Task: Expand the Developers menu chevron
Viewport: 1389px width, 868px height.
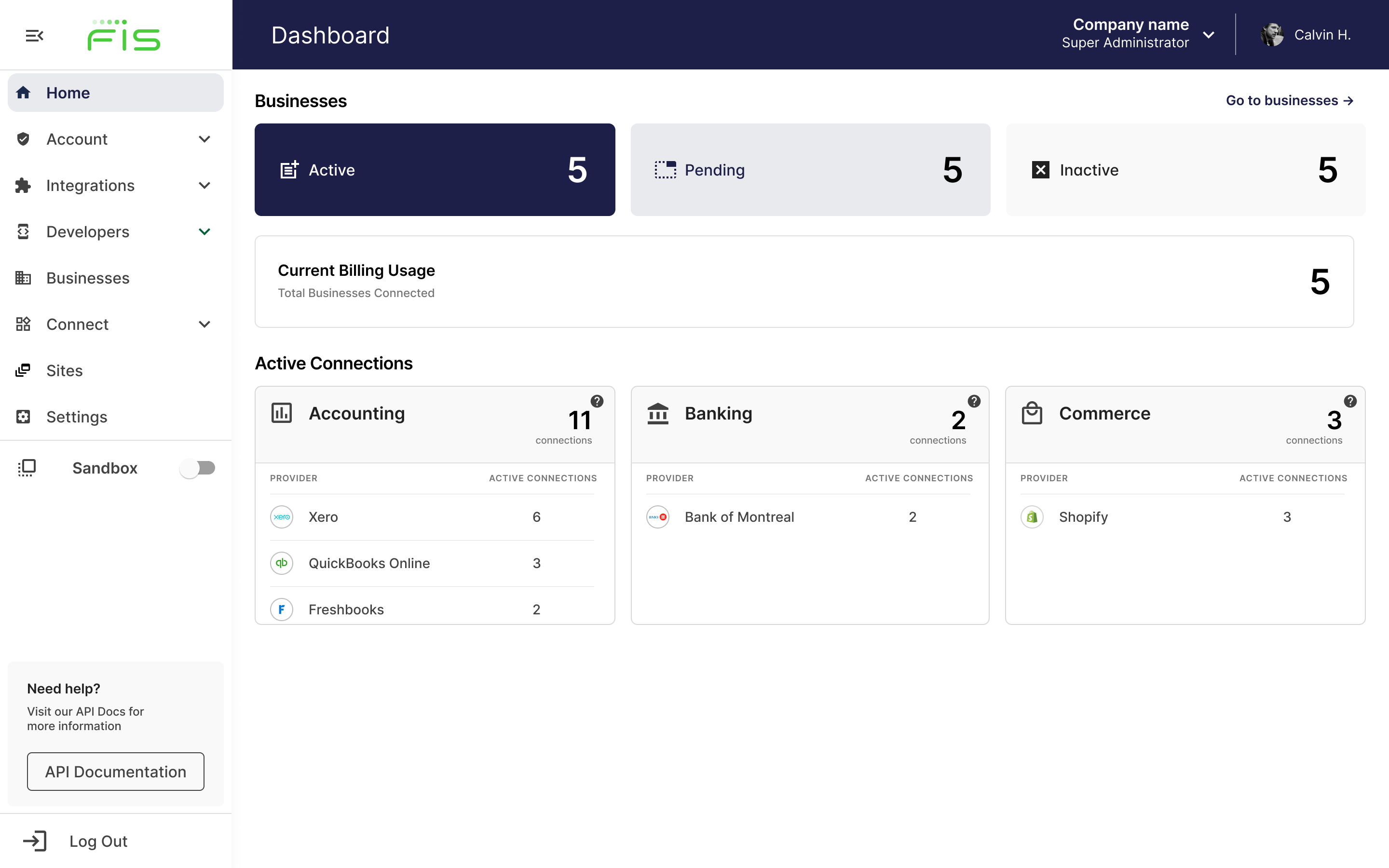Action: [204, 231]
